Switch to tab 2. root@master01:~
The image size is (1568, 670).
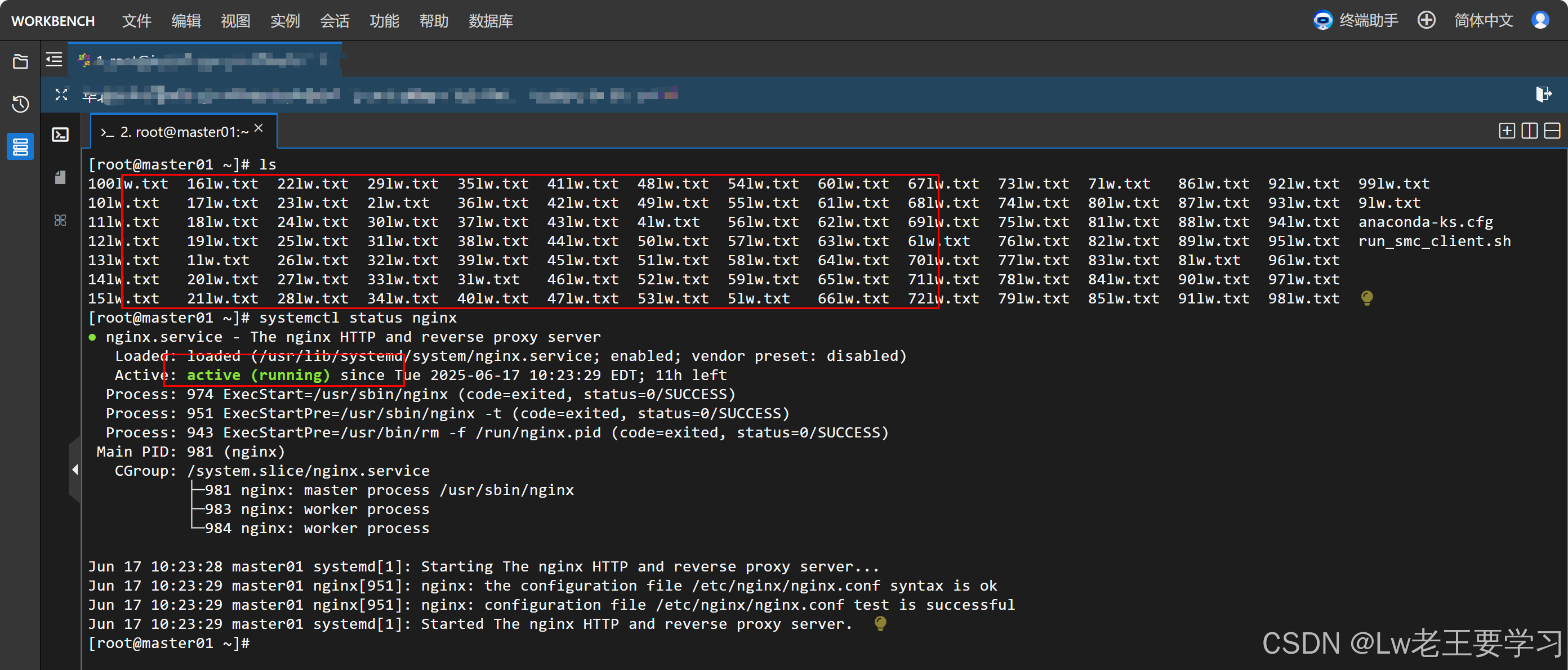click(x=183, y=131)
